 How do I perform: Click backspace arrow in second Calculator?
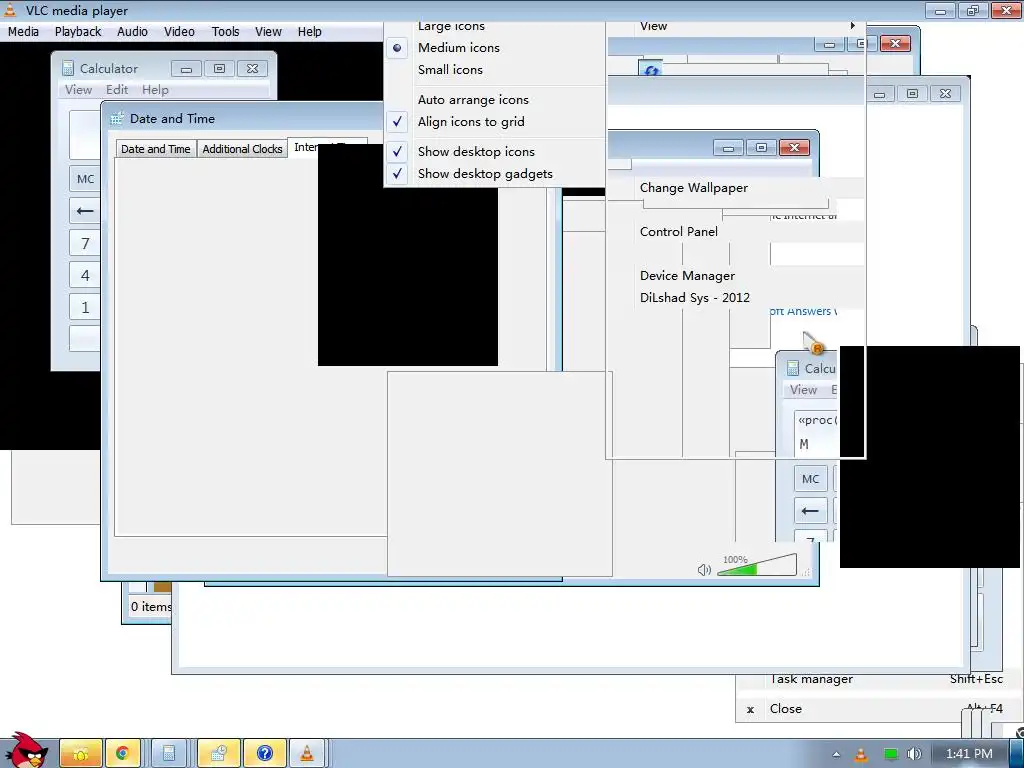tap(810, 511)
